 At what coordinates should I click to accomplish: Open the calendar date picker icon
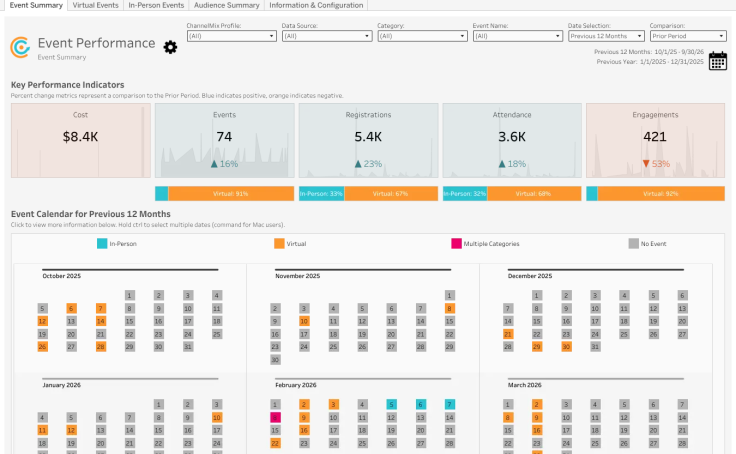(x=718, y=61)
